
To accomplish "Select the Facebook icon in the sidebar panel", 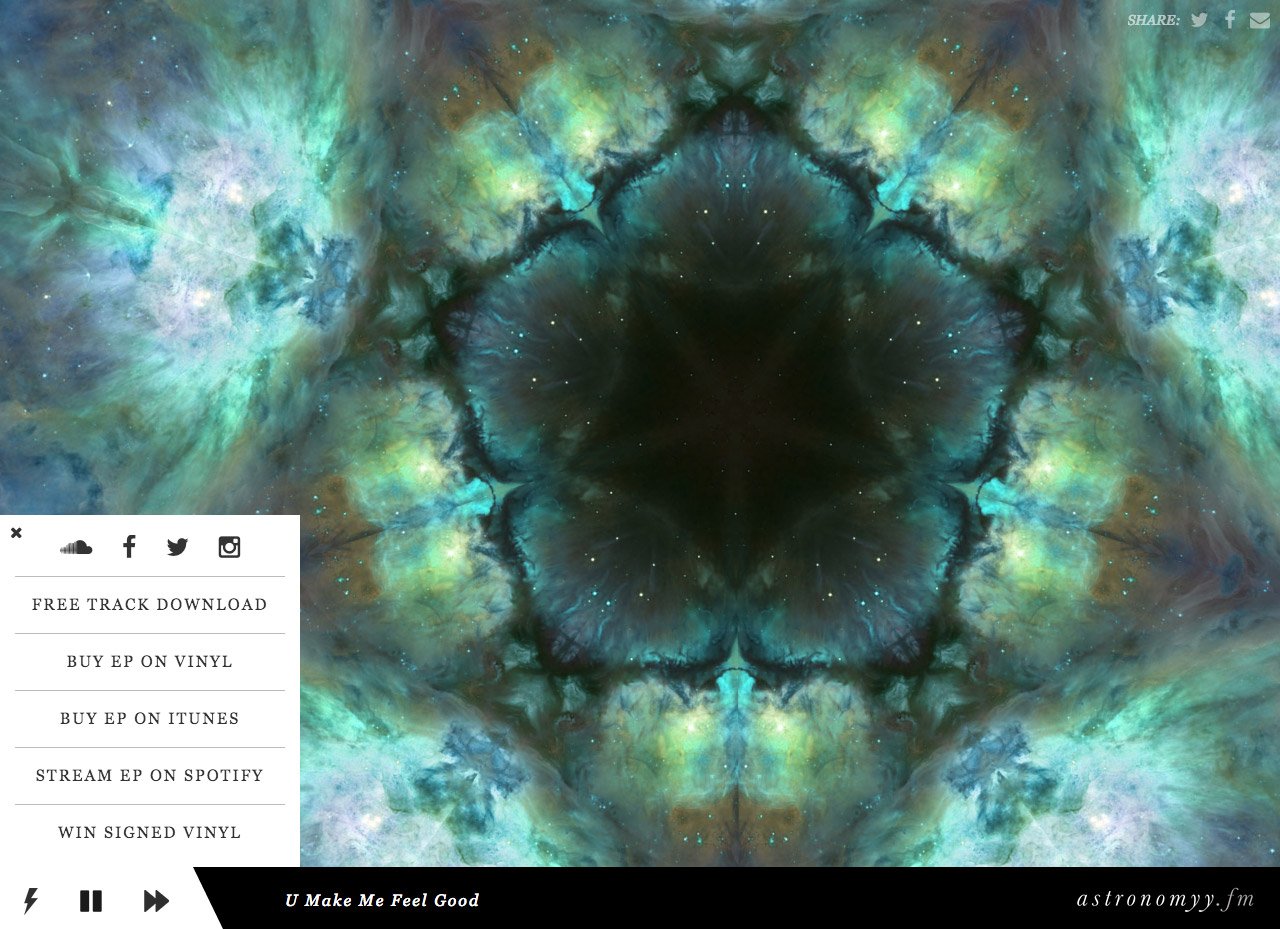I will click(129, 547).
